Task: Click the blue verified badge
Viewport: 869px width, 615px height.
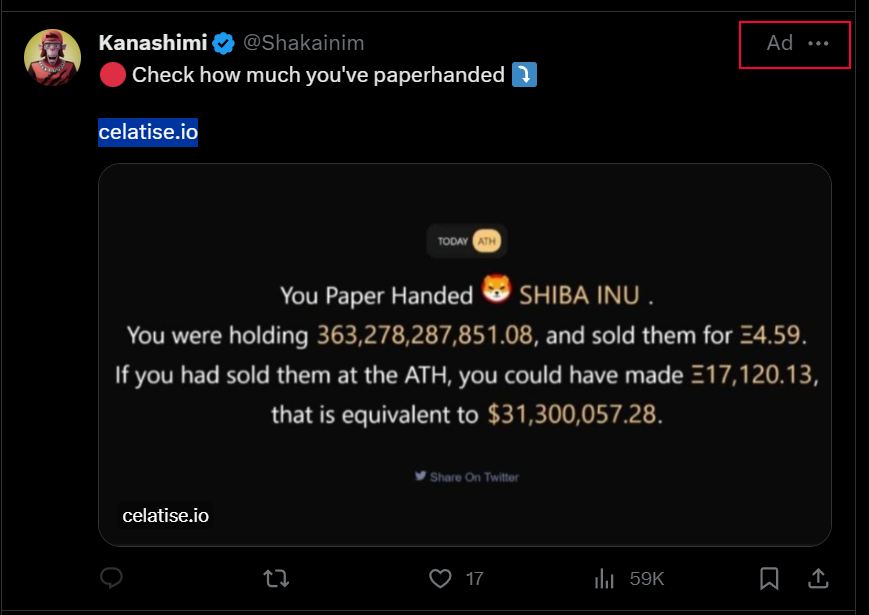Action: 223,43
